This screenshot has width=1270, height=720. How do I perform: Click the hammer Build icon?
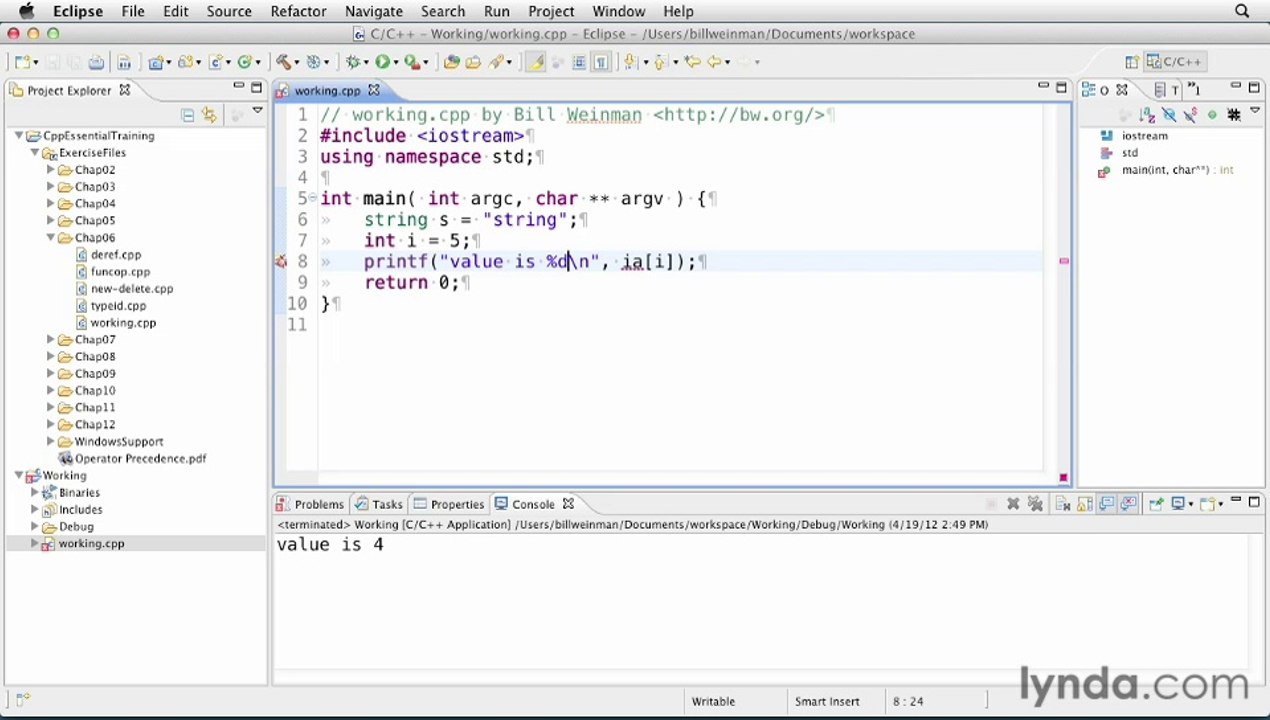coord(283,62)
